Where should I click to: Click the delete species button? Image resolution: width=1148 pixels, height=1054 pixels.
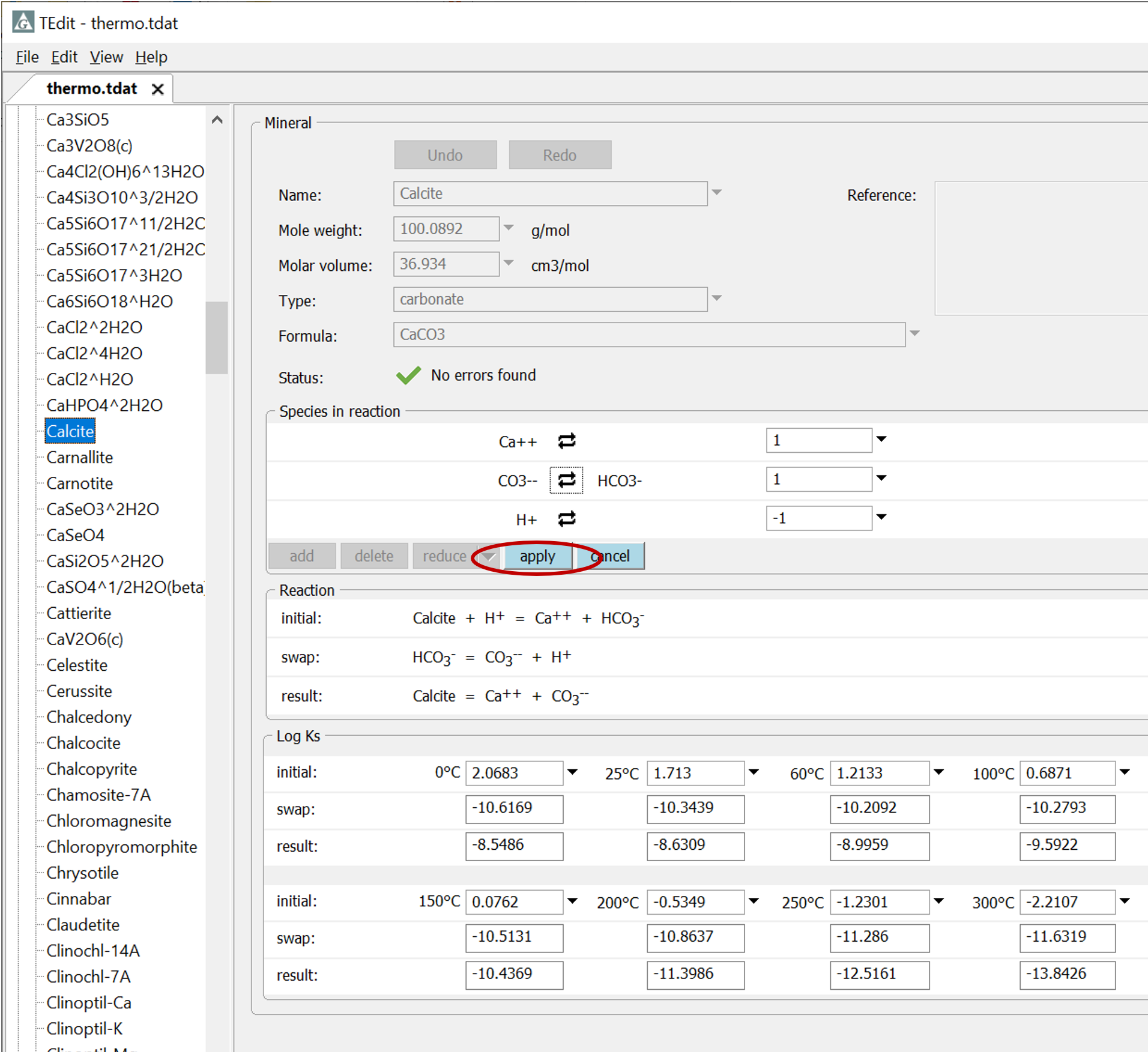tap(374, 556)
